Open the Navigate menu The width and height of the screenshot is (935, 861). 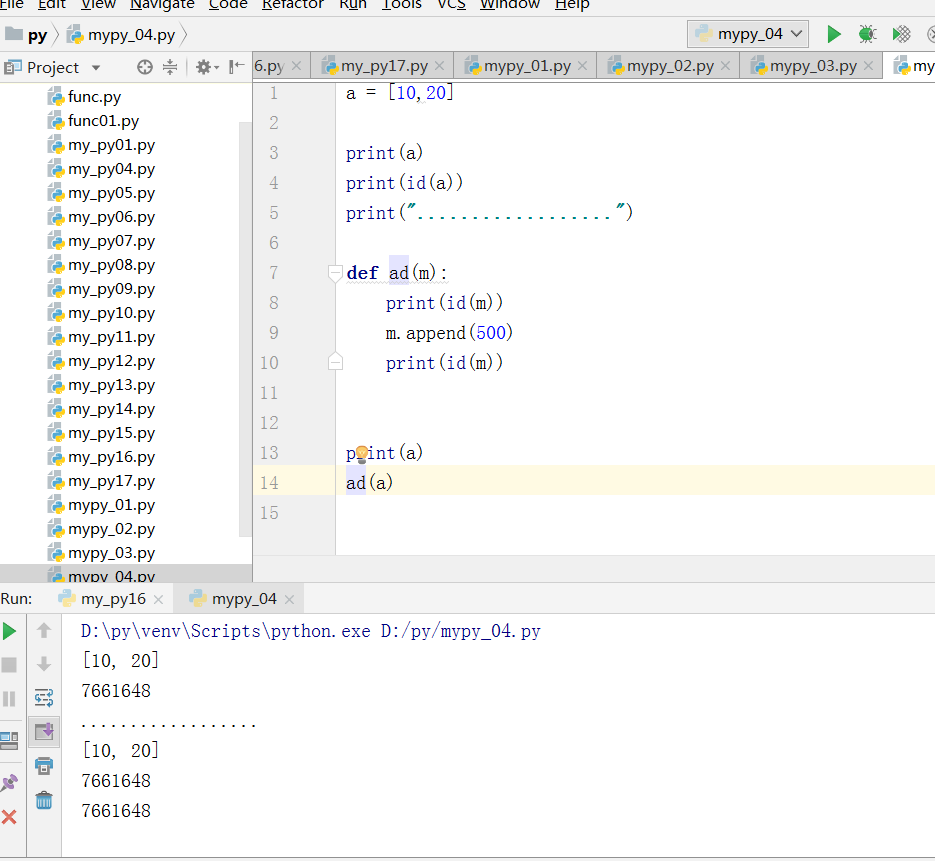pyautogui.click(x=162, y=4)
